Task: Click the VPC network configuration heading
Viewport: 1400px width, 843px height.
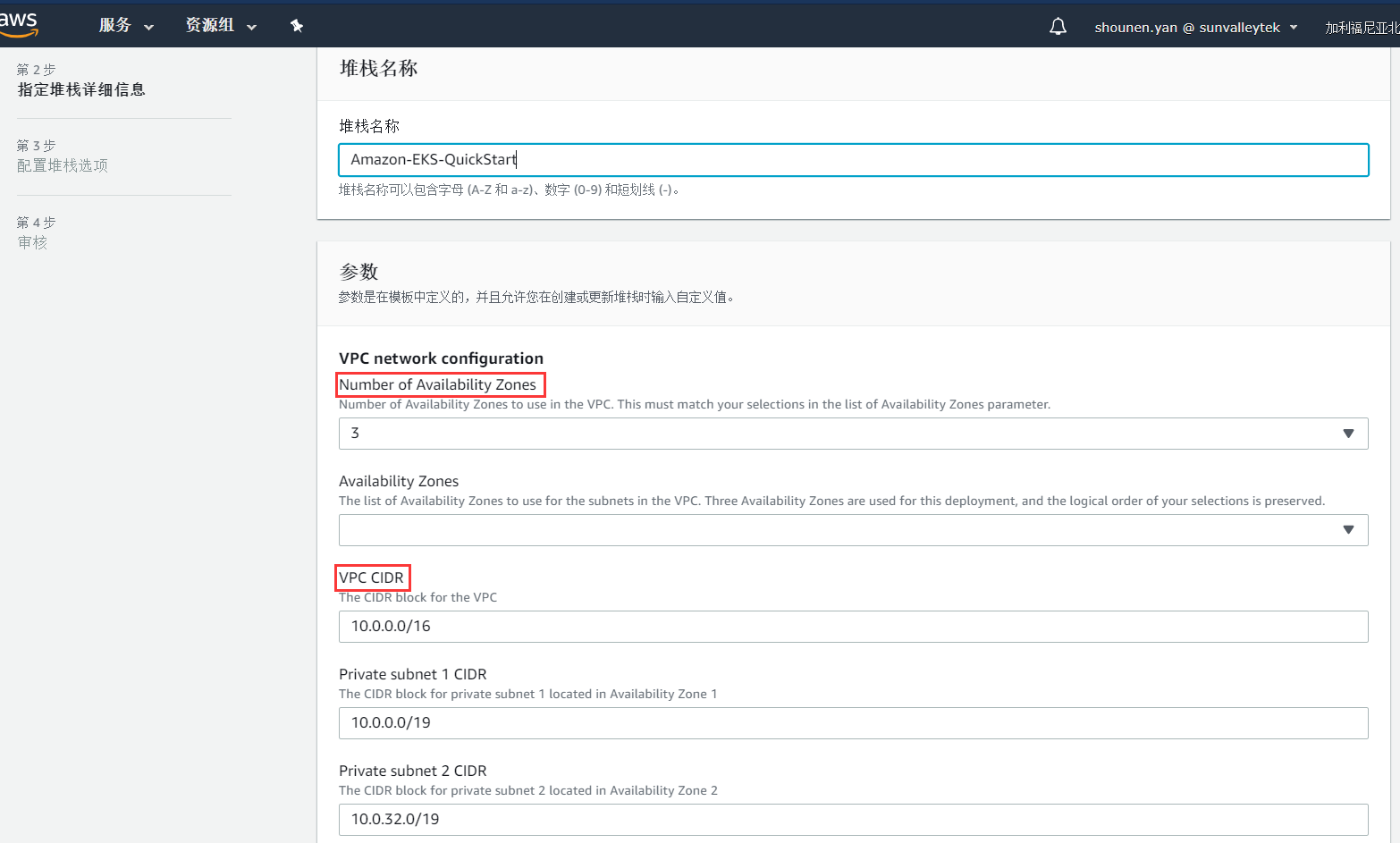Action: 441,358
